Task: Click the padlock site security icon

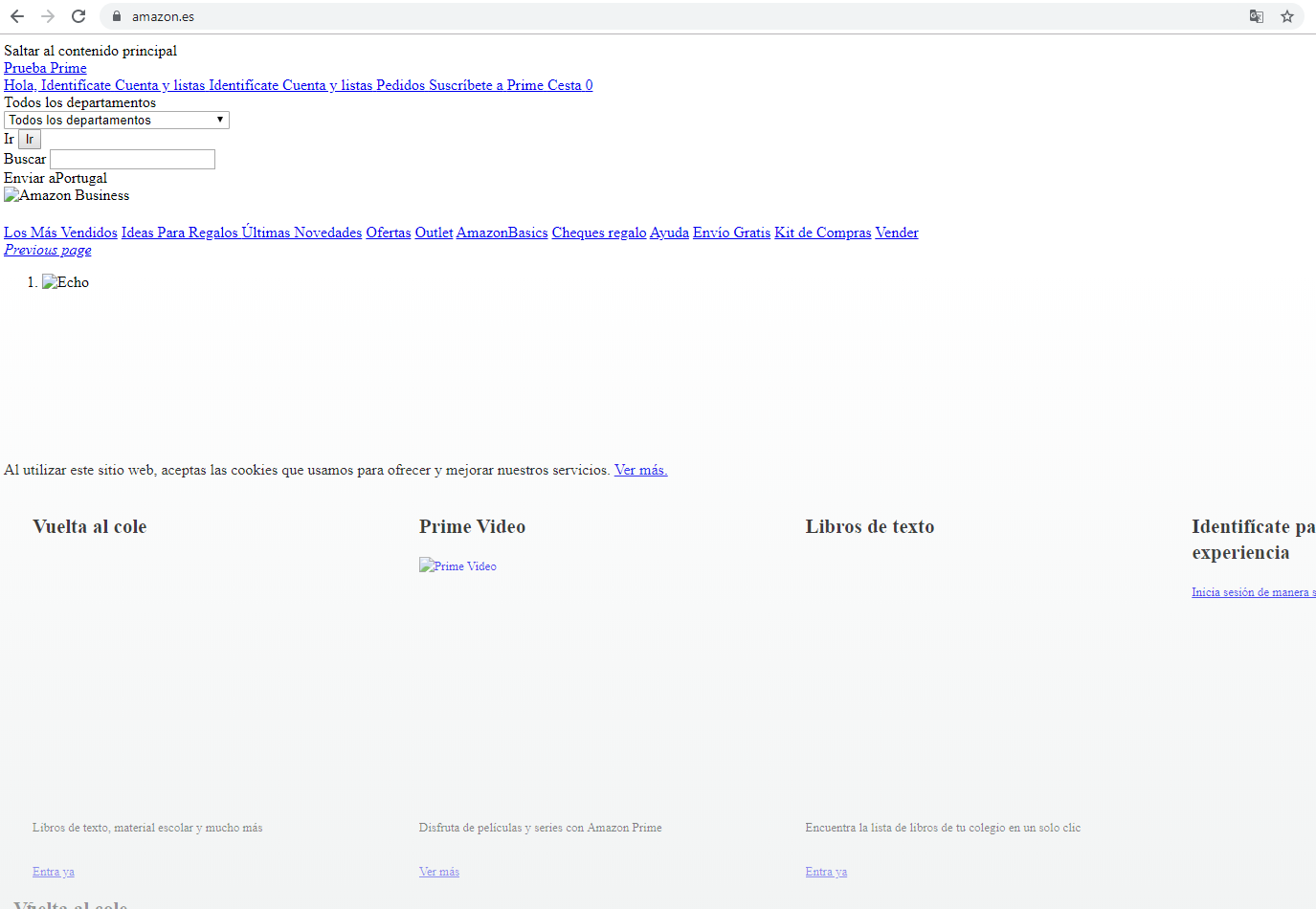Action: (117, 16)
